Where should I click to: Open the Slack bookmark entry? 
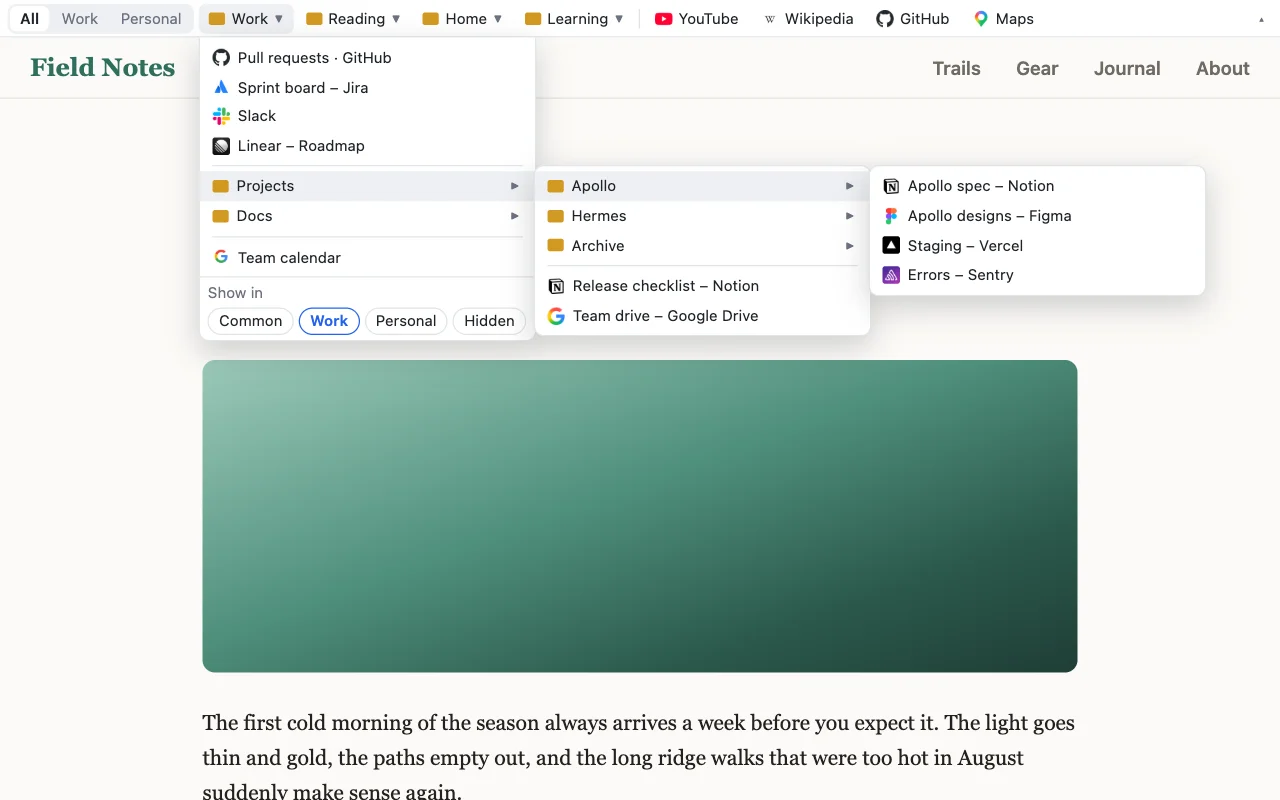[368, 116]
